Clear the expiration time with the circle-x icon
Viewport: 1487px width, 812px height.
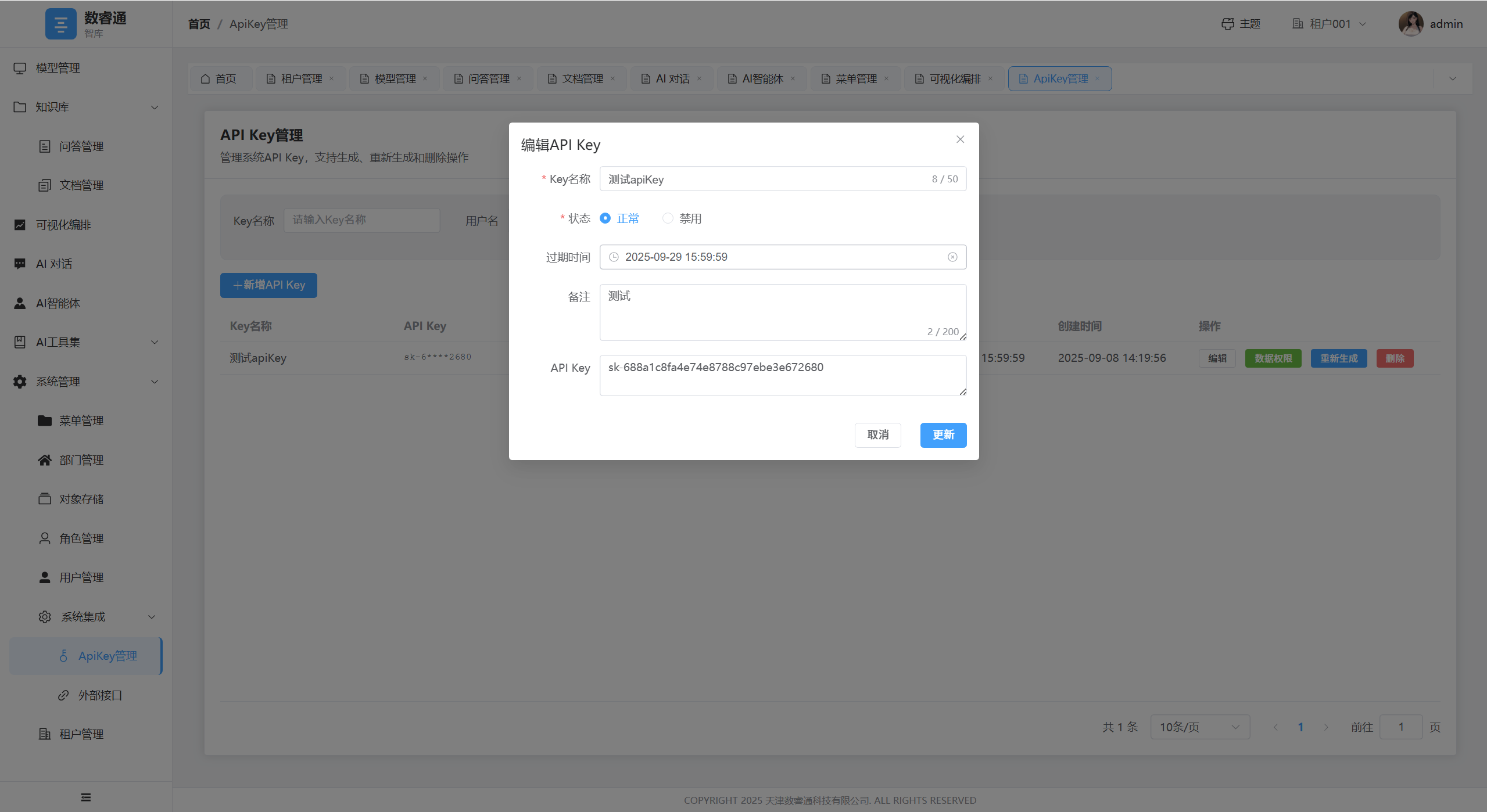[952, 257]
